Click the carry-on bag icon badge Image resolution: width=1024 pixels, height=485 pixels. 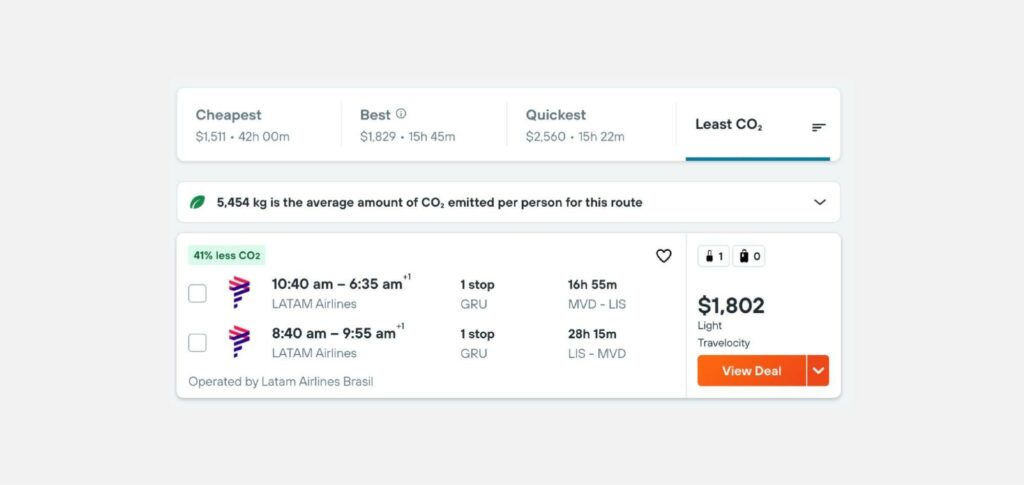coord(714,257)
